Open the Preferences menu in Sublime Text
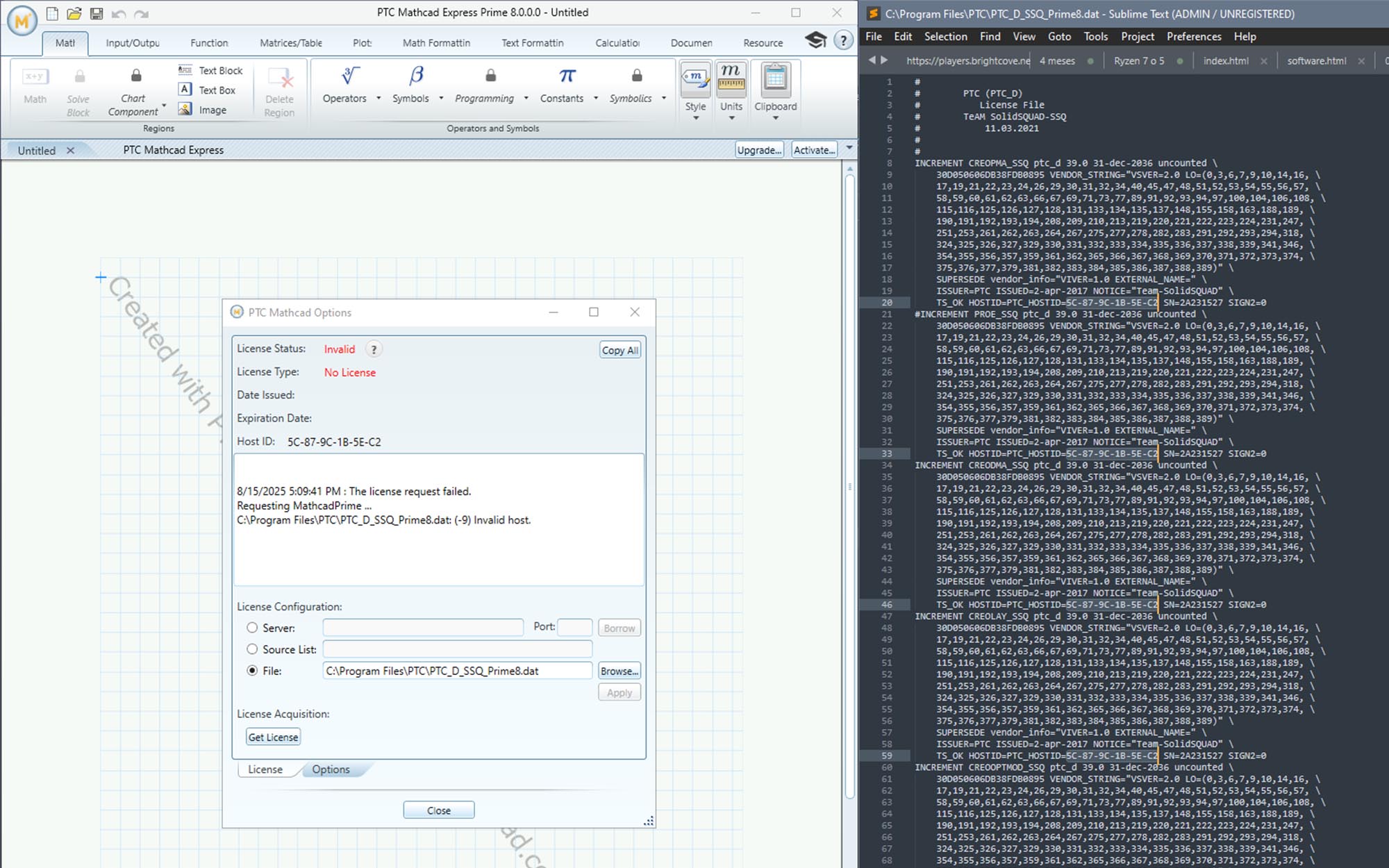 pos(1193,36)
